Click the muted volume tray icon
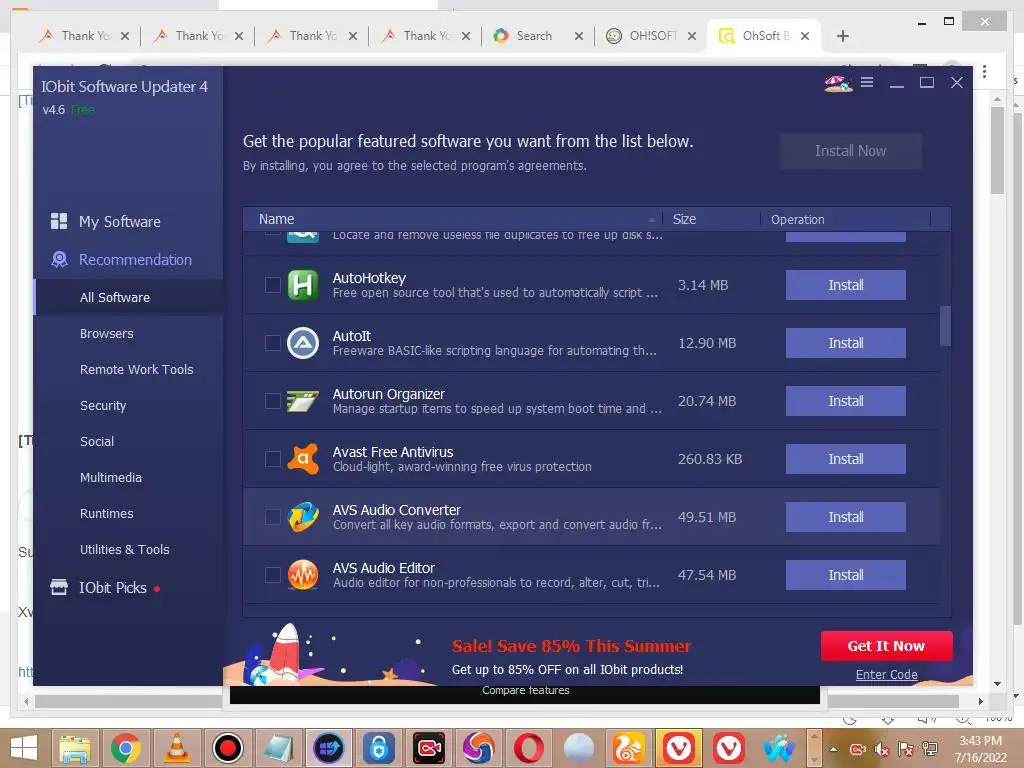Image resolution: width=1024 pixels, height=768 pixels. point(882,749)
